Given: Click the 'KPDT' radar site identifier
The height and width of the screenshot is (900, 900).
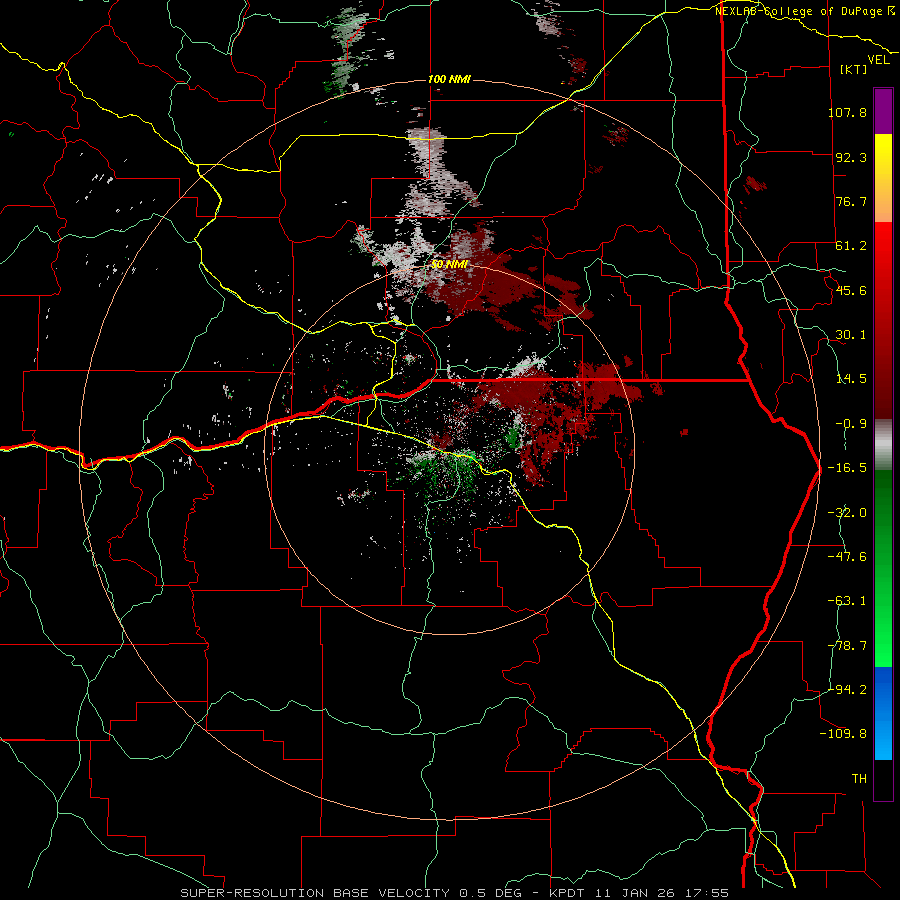Looking at the screenshot, I should click(565, 893).
